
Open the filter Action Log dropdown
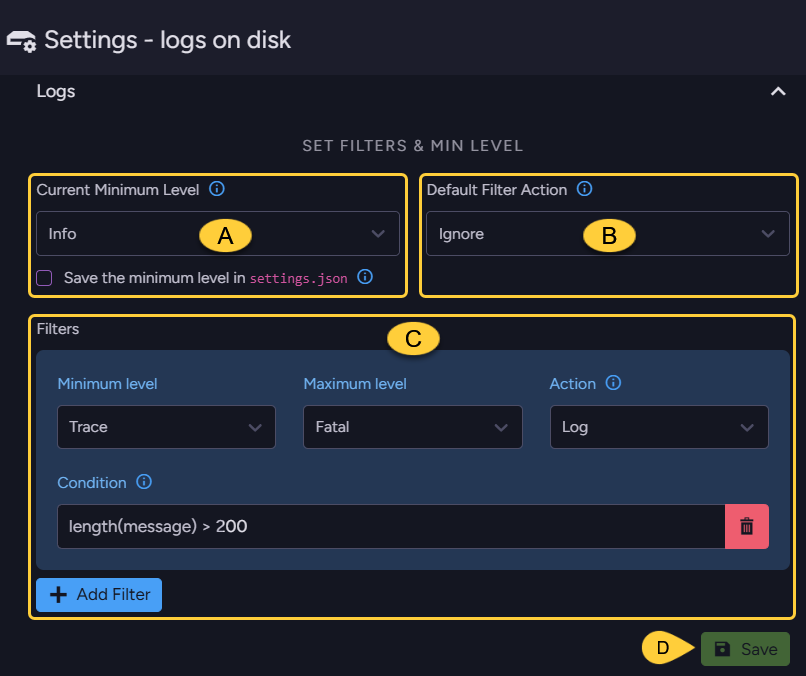tap(659, 427)
